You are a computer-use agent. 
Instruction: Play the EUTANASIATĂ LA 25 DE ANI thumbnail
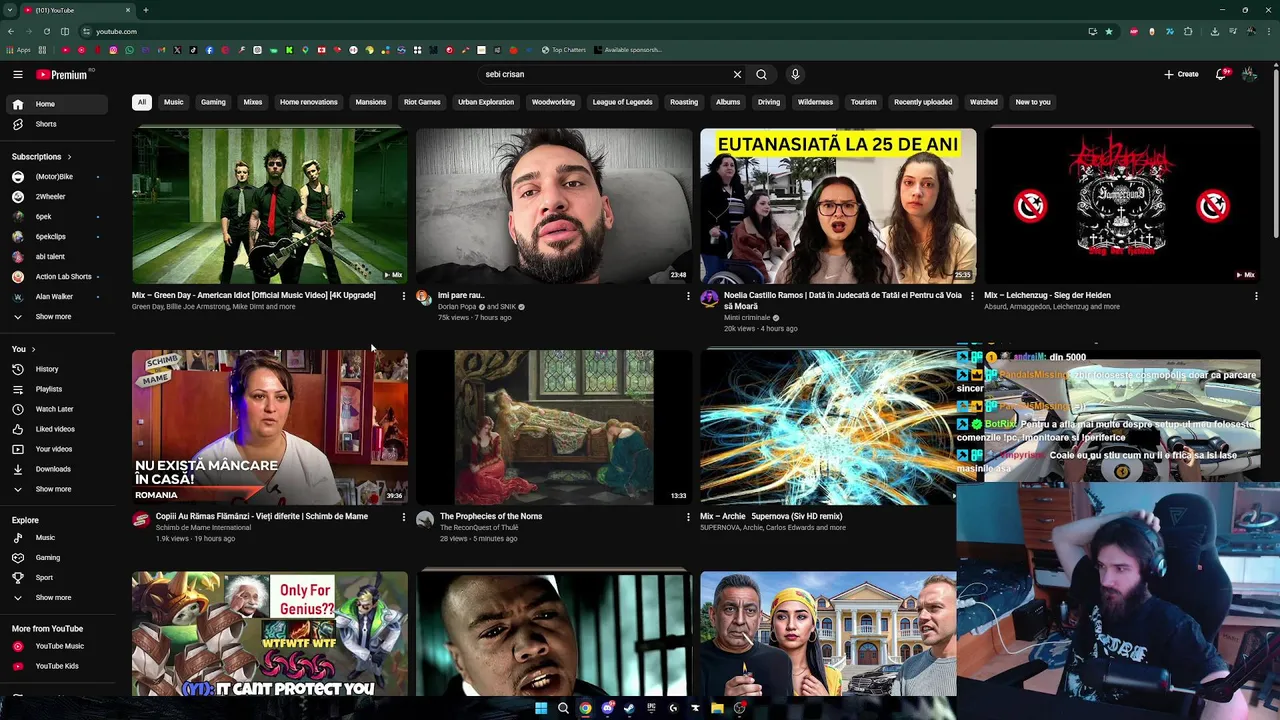[x=838, y=206]
